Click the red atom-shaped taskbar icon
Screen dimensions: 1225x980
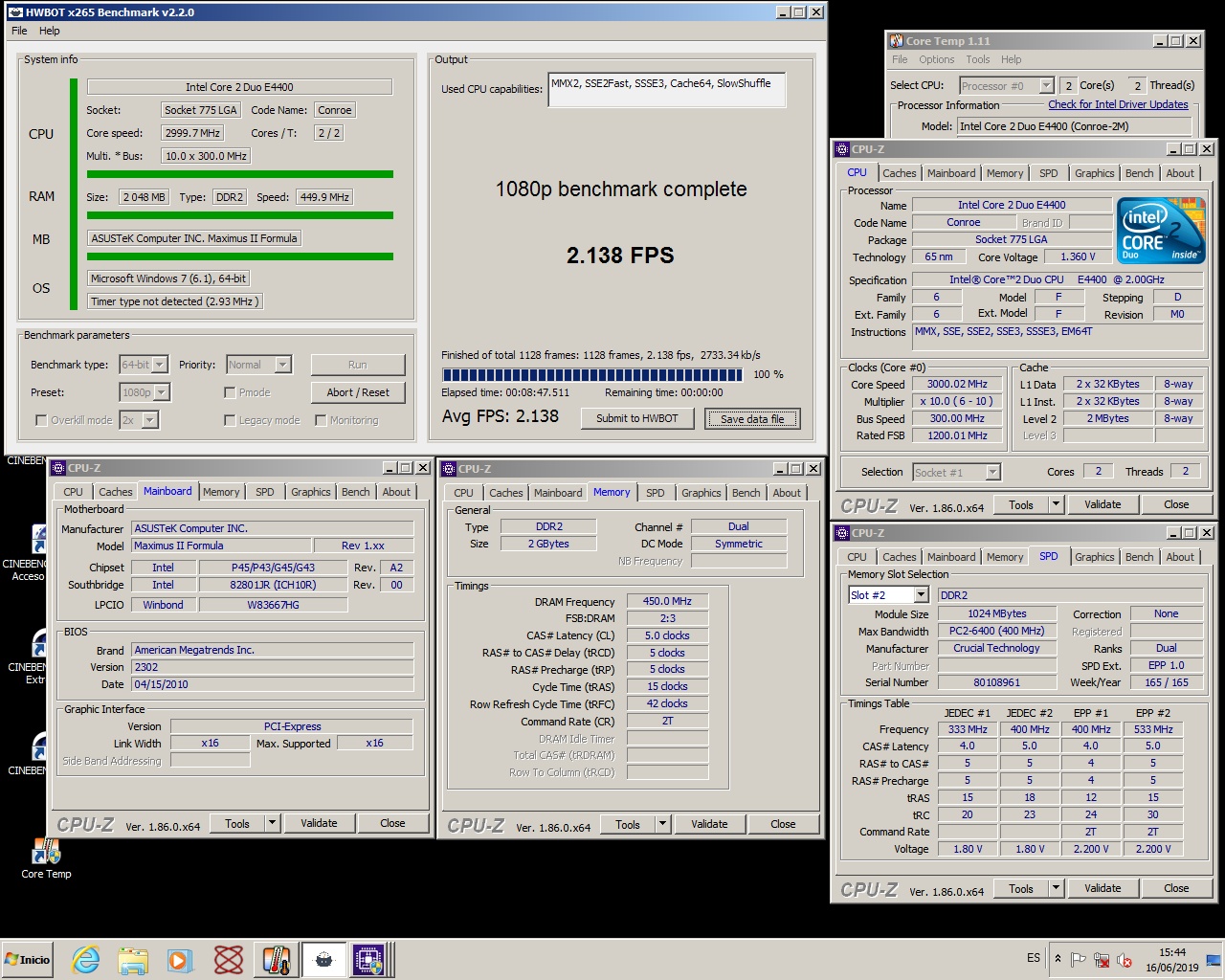click(228, 959)
